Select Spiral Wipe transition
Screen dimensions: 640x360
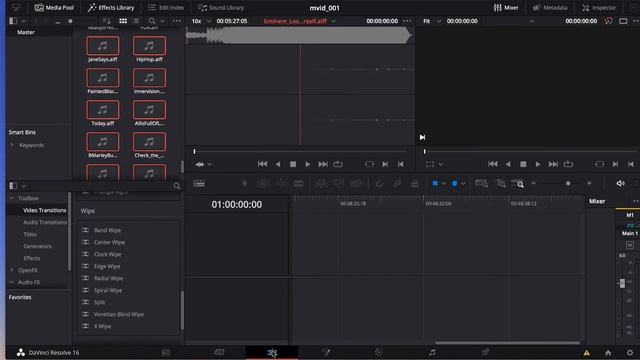point(108,290)
